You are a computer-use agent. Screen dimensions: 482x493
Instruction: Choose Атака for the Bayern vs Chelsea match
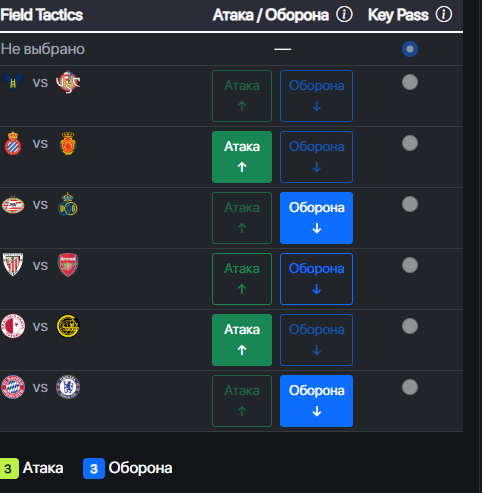242,401
